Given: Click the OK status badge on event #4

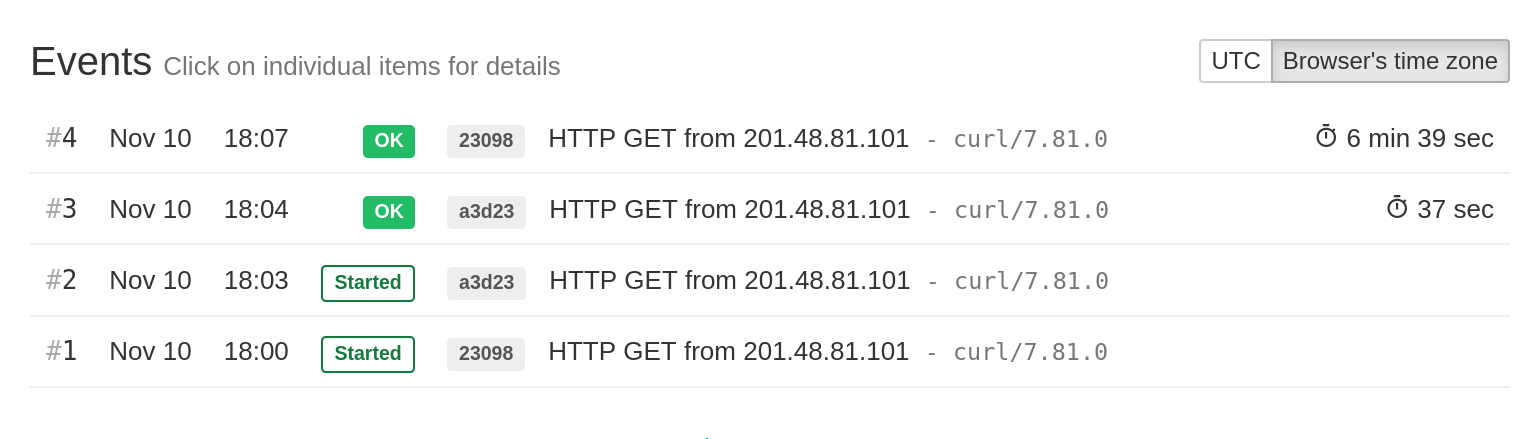Looking at the screenshot, I should pyautogui.click(x=388, y=141).
